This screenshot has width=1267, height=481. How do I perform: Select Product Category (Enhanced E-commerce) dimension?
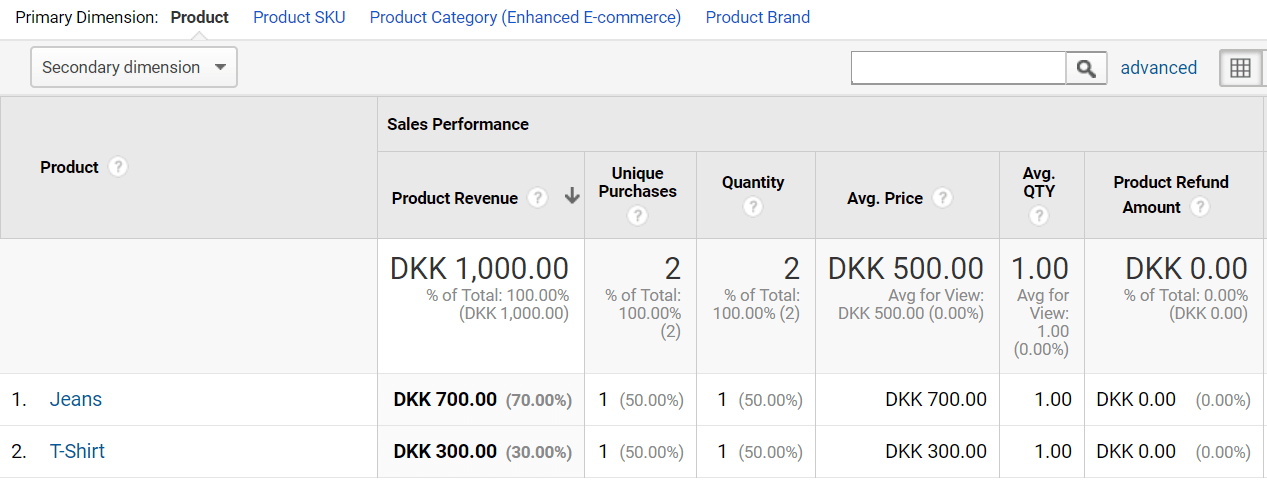coord(525,17)
